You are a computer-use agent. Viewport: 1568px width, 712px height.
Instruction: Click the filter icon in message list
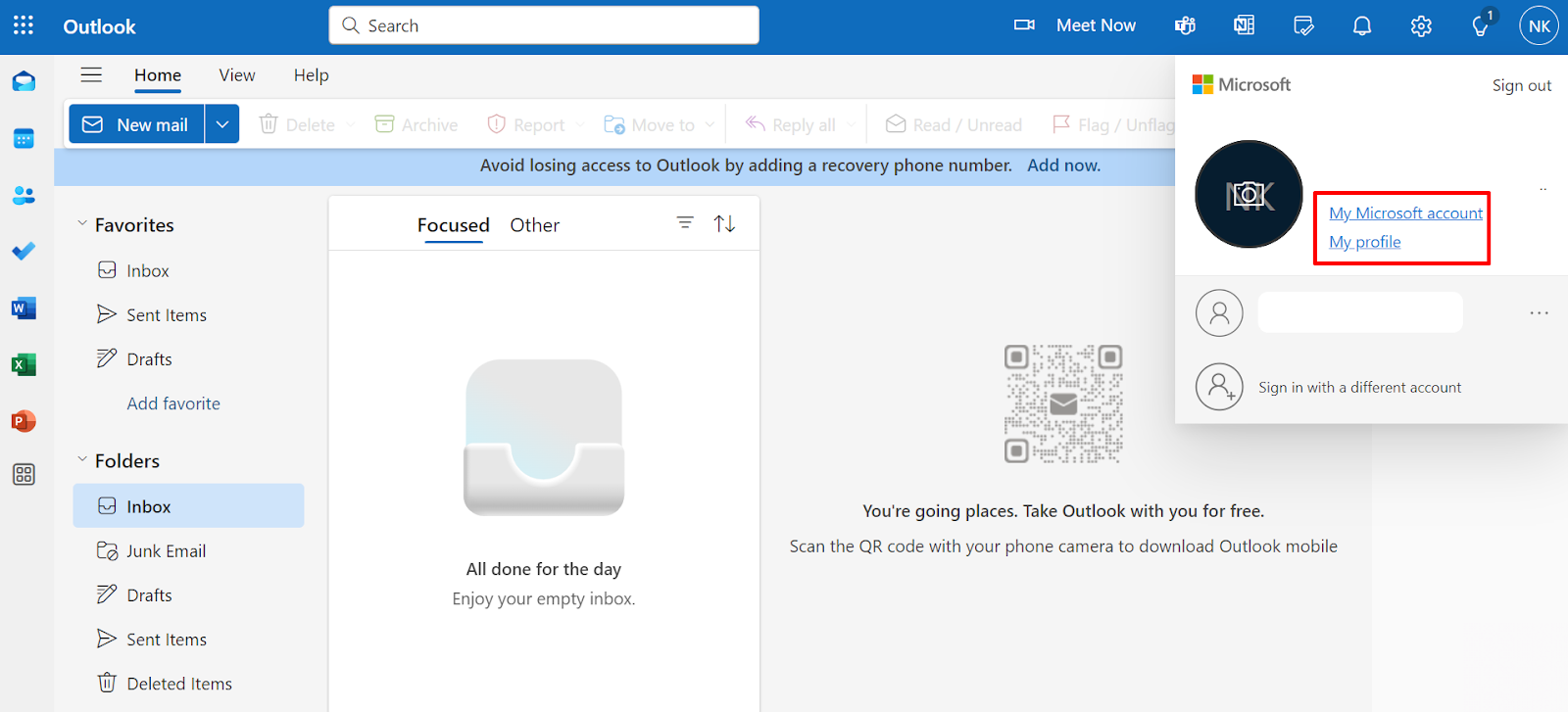[x=685, y=223]
